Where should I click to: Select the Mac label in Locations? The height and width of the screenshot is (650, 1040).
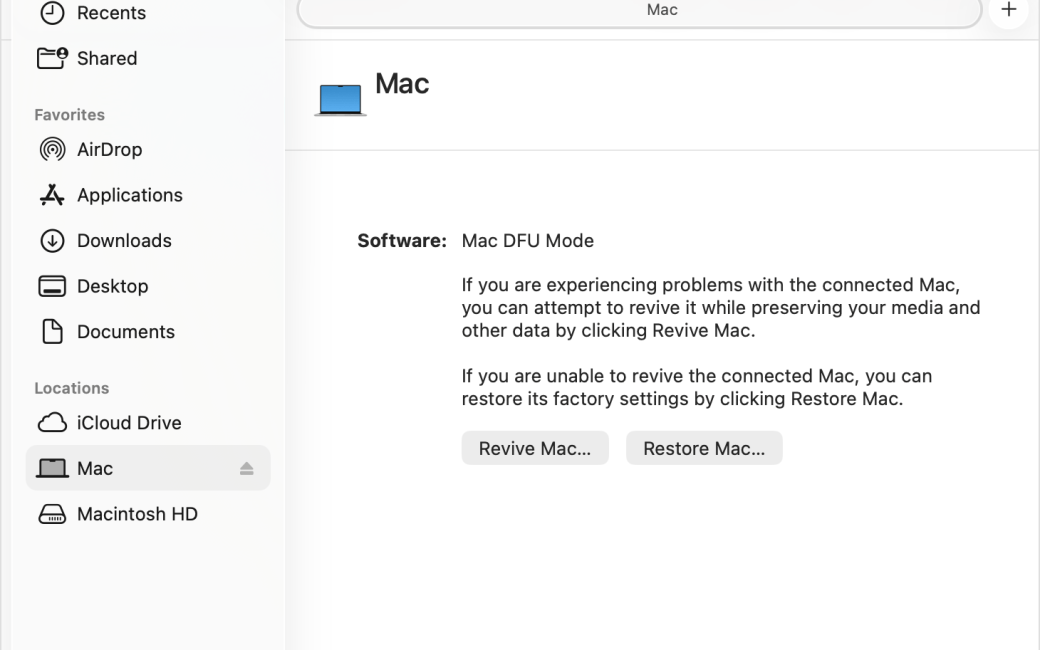point(95,468)
